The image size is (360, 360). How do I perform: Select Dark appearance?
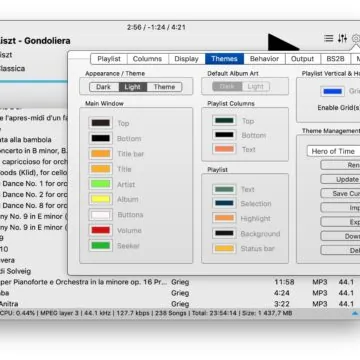(104, 87)
